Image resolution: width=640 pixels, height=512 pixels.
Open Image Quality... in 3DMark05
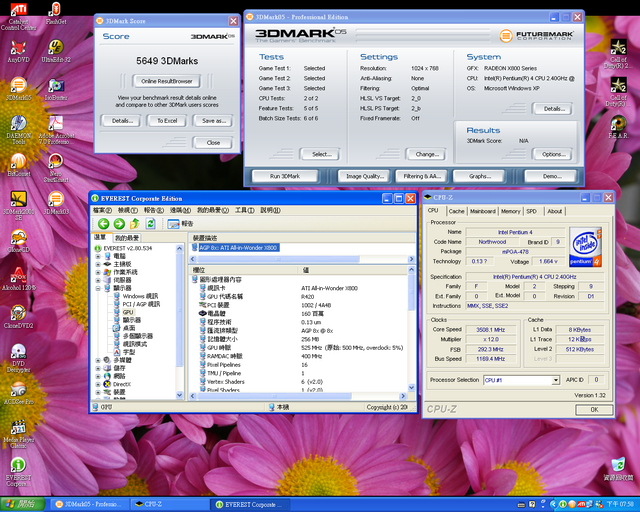[365, 176]
